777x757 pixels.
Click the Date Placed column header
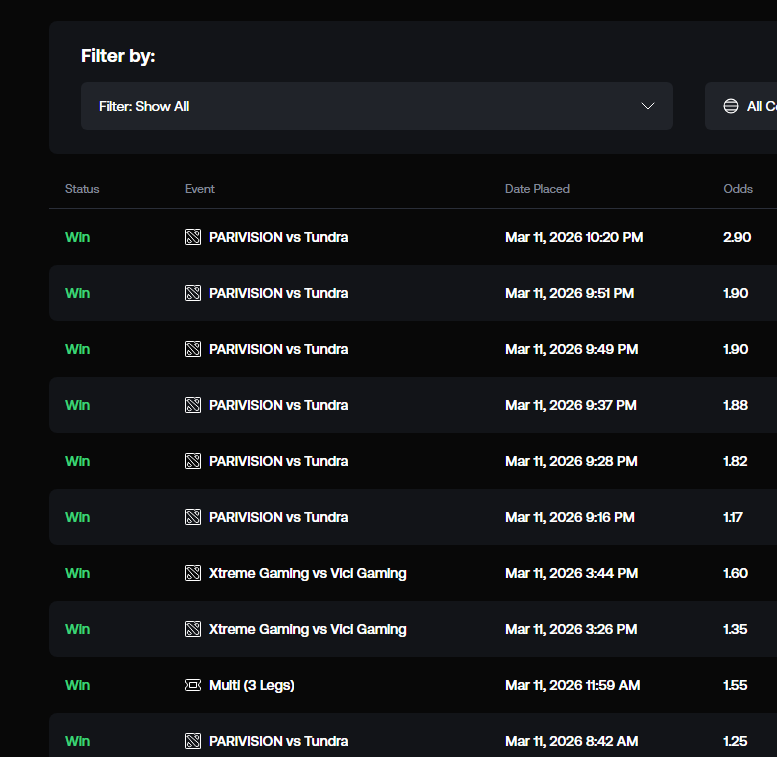coord(537,189)
